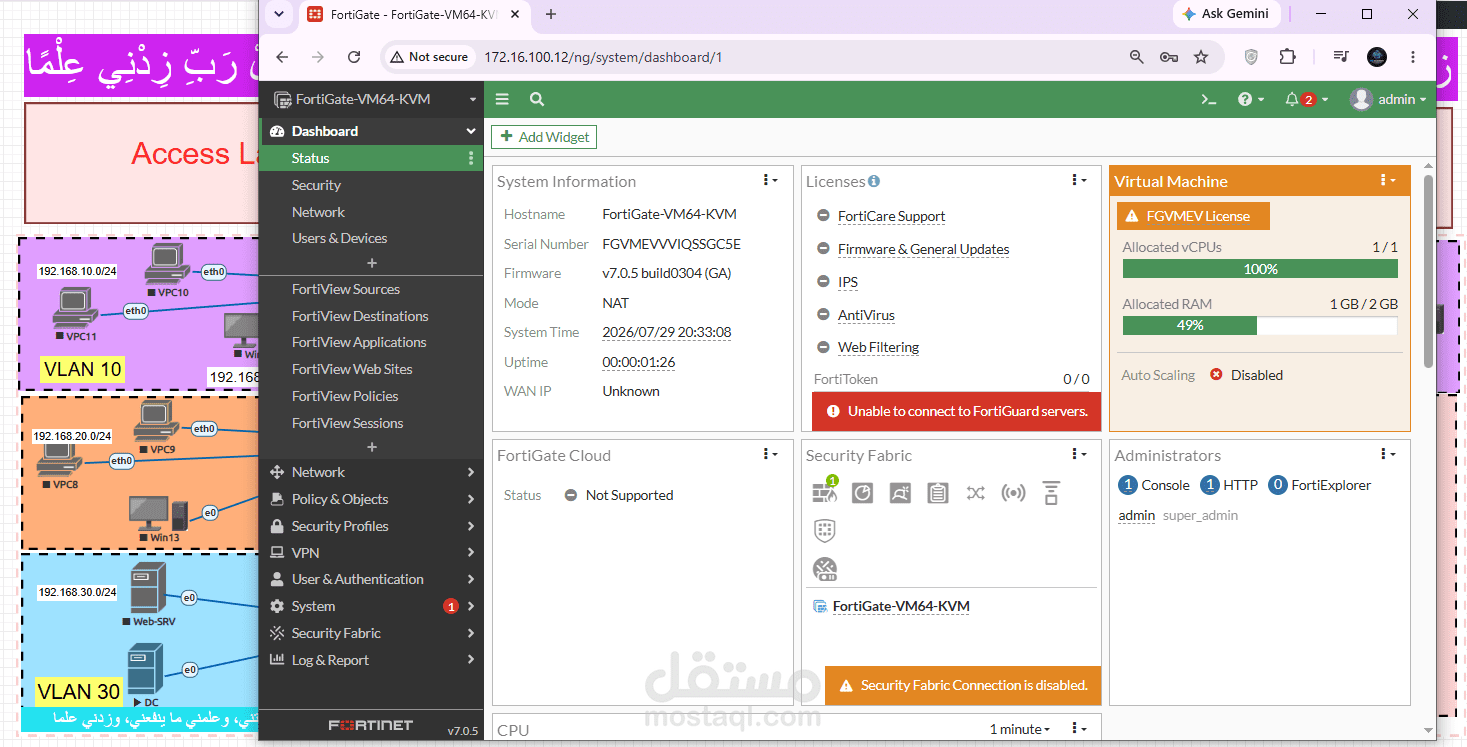Expand the Network menu in sidebar
This screenshot has width=1467, height=747.
[371, 472]
